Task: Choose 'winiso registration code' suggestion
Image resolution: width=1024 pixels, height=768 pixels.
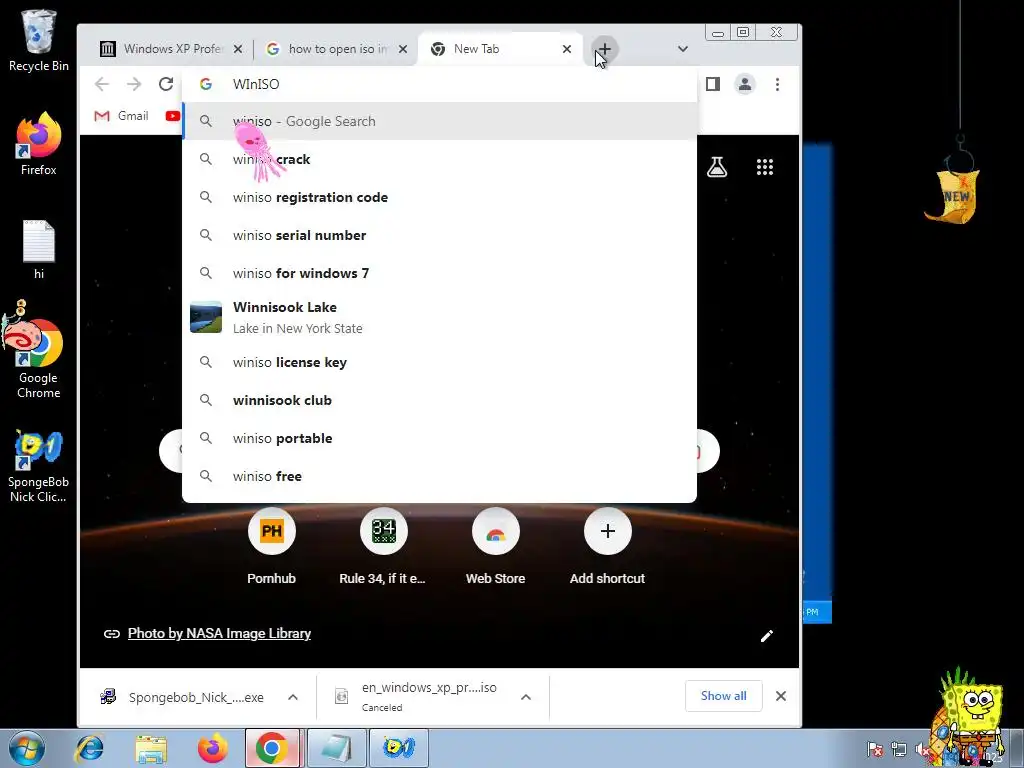Action: pos(439,197)
